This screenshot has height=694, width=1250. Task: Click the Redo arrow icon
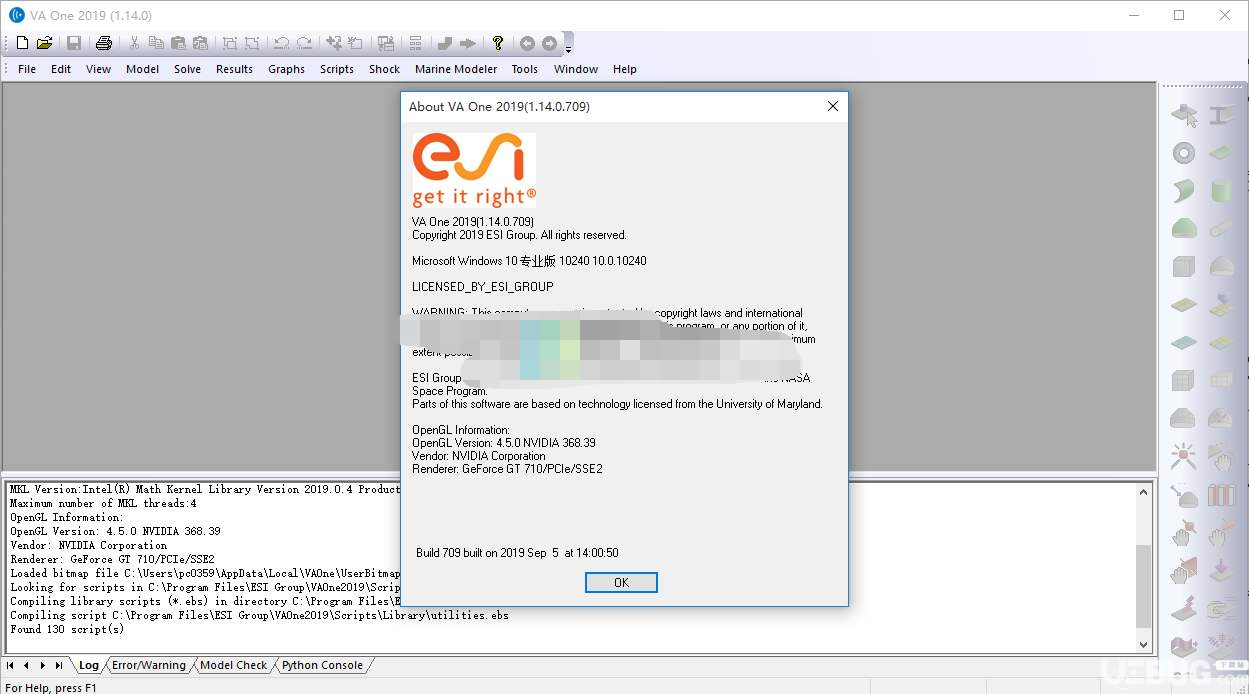click(x=304, y=43)
